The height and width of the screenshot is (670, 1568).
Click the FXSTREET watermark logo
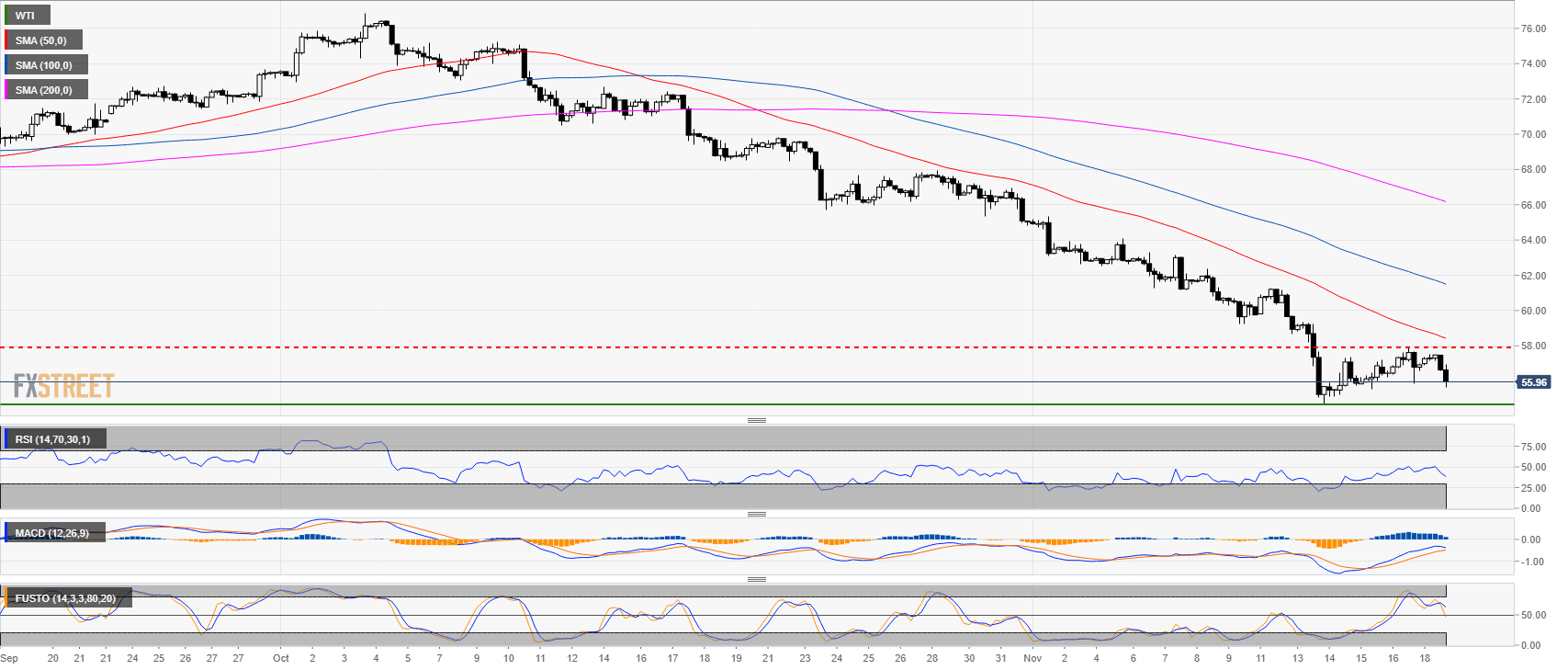[x=63, y=386]
